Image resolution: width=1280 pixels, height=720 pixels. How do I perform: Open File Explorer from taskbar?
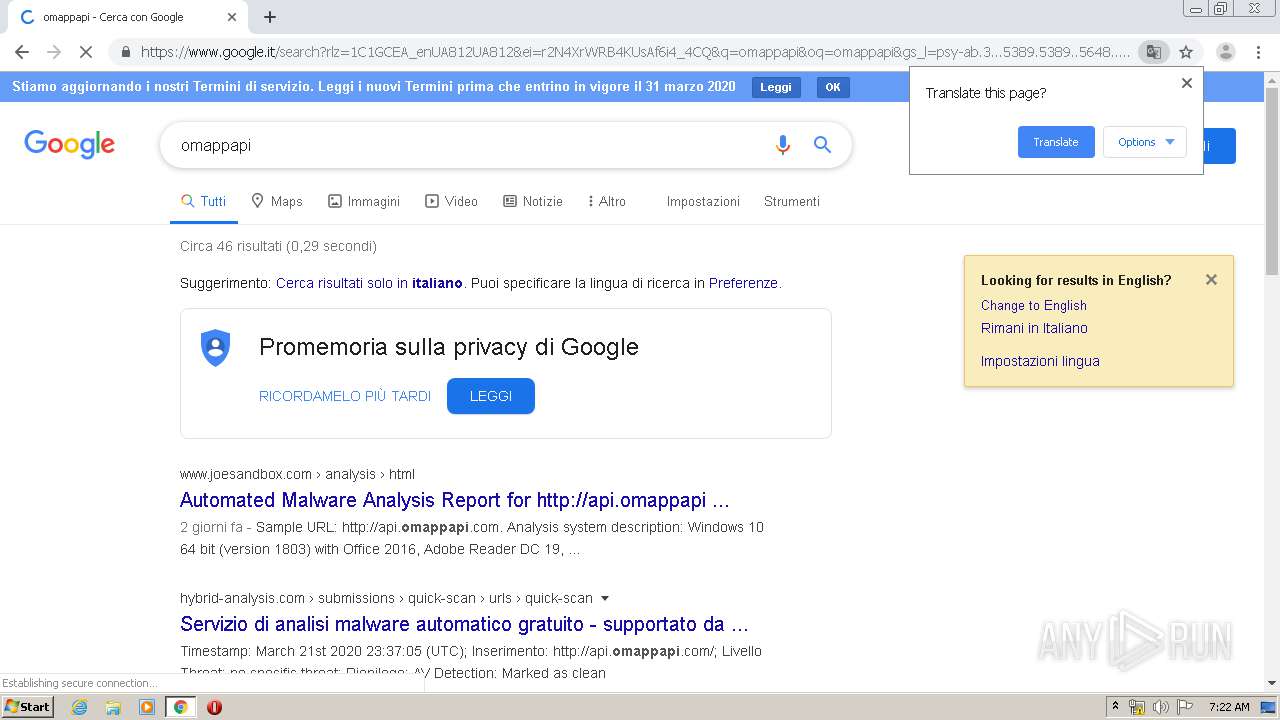[113, 707]
